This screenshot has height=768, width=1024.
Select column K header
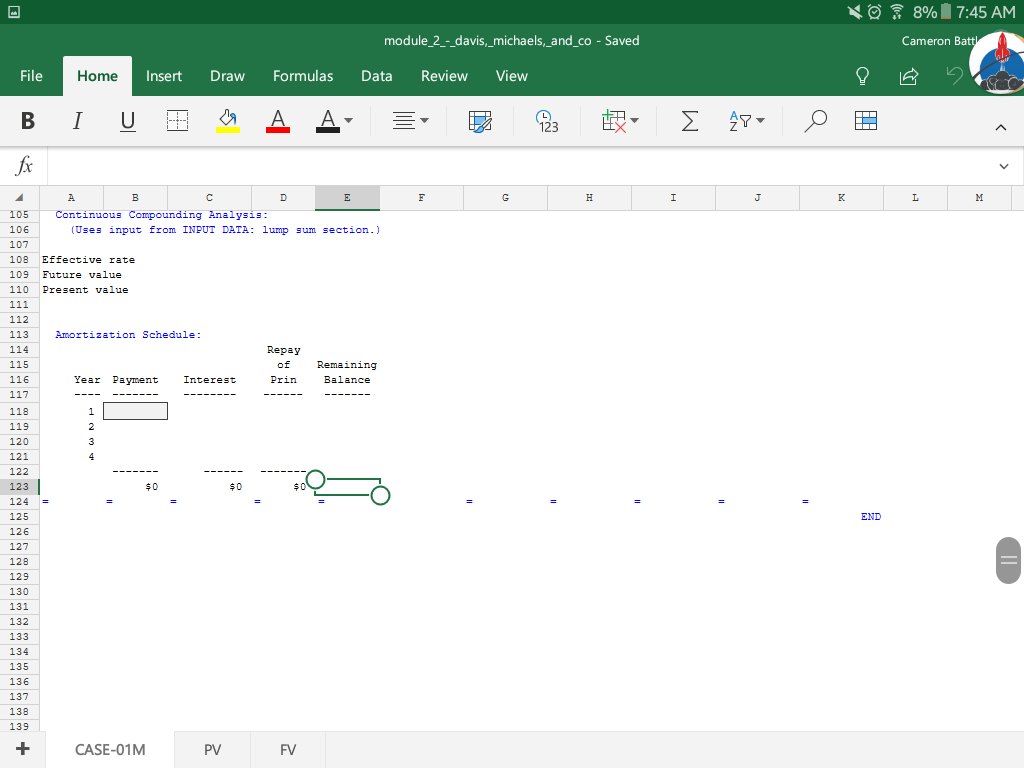pos(841,197)
